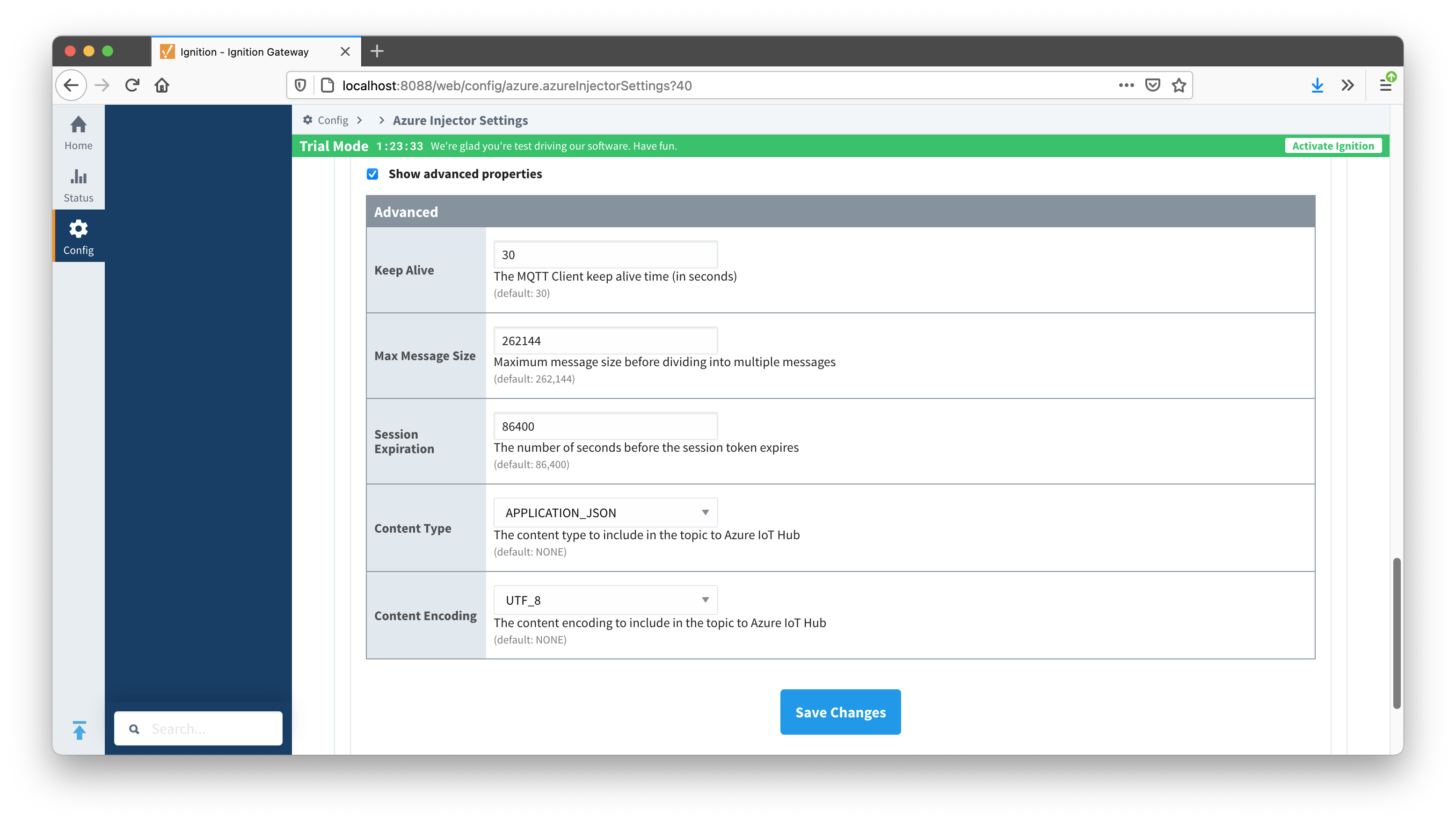Click the Save Changes button

point(840,712)
